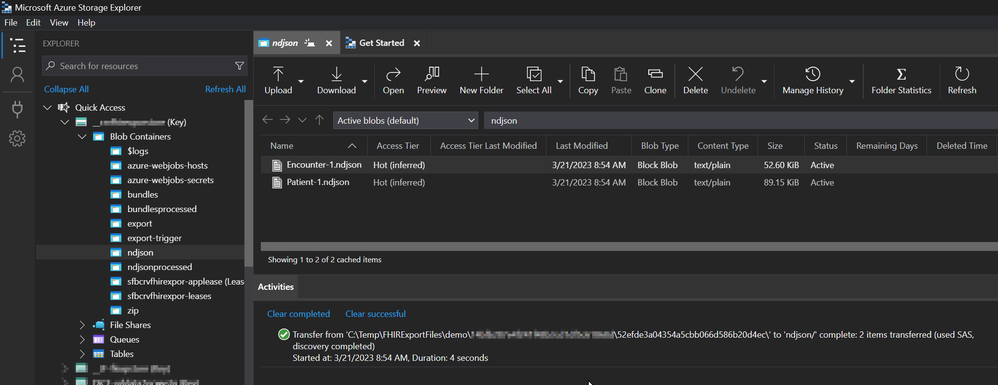
Task: Switch to the Get Started tab
Action: pyautogui.click(x=382, y=43)
